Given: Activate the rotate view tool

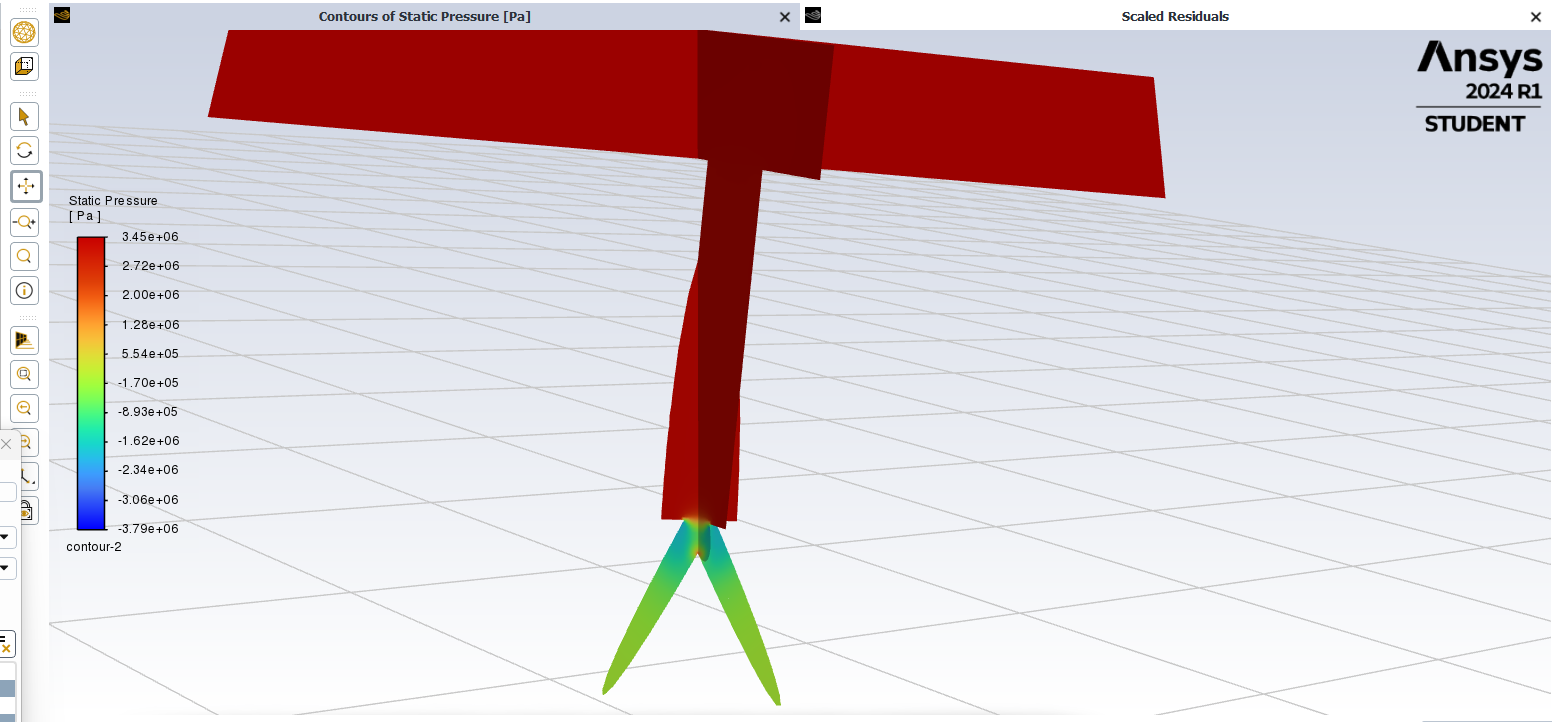Looking at the screenshot, I should tap(25, 151).
